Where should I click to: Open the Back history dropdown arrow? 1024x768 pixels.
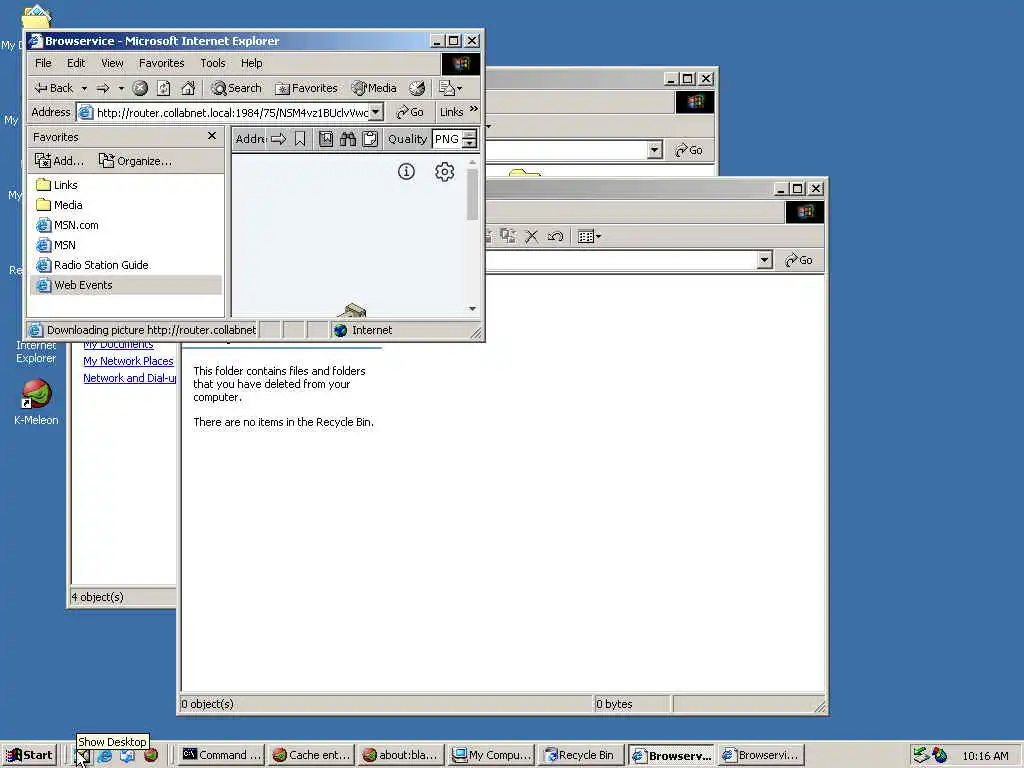pyautogui.click(x=84, y=88)
